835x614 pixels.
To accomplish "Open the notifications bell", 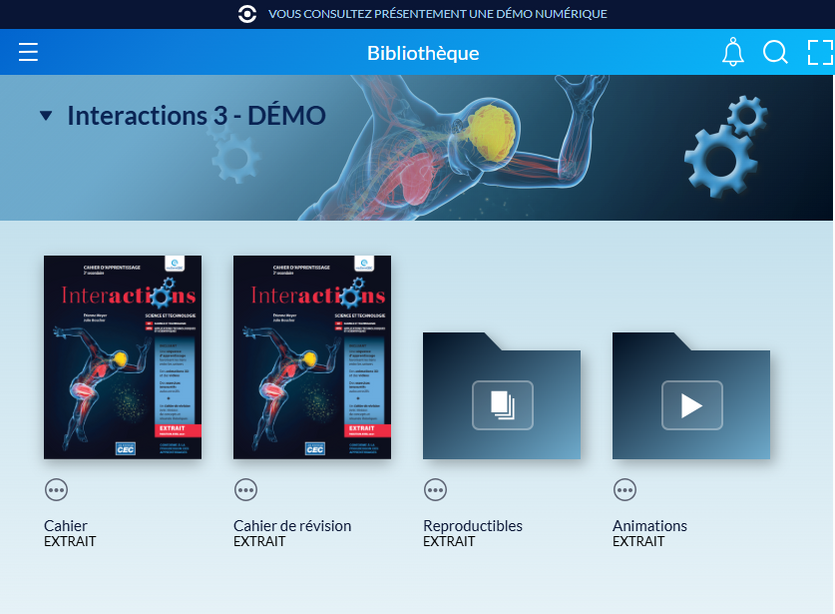I will point(733,52).
